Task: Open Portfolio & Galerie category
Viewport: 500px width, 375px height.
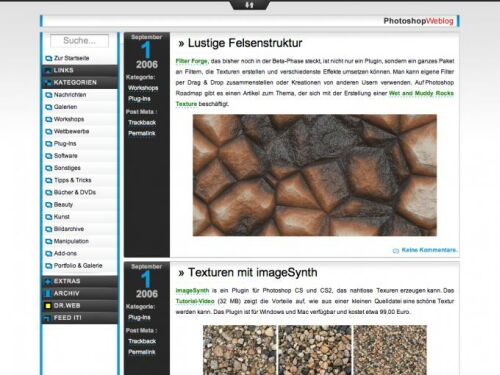Action: [x=78, y=265]
